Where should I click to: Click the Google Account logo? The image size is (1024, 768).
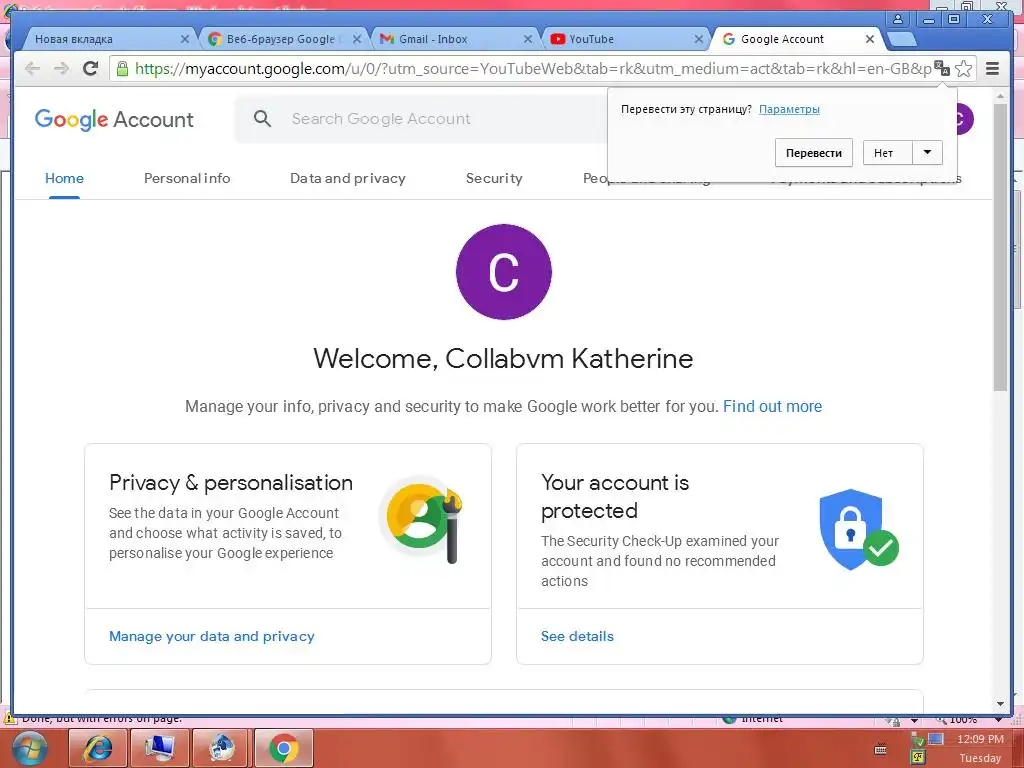114,120
